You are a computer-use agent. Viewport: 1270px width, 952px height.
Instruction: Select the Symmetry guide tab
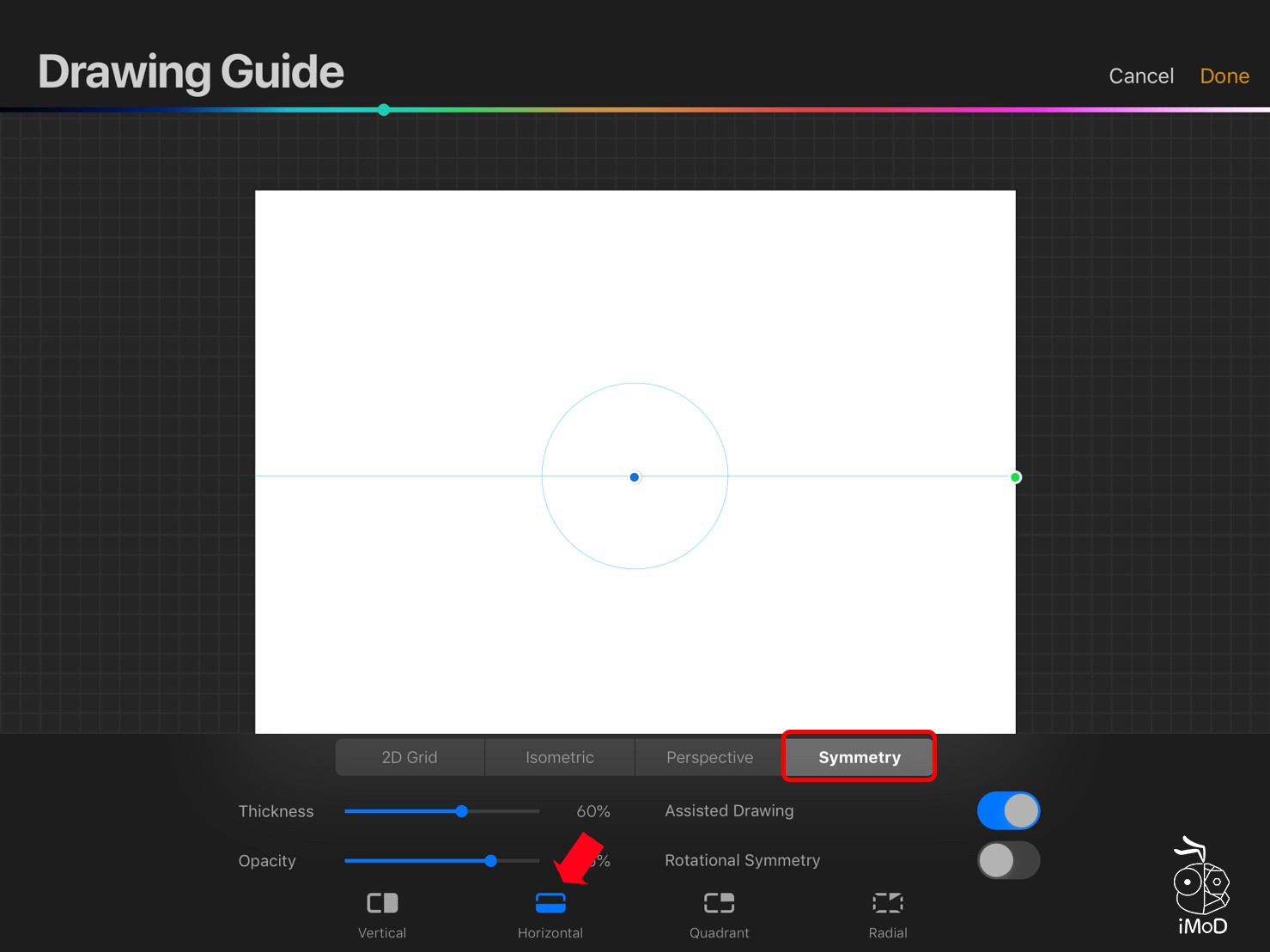(x=859, y=757)
